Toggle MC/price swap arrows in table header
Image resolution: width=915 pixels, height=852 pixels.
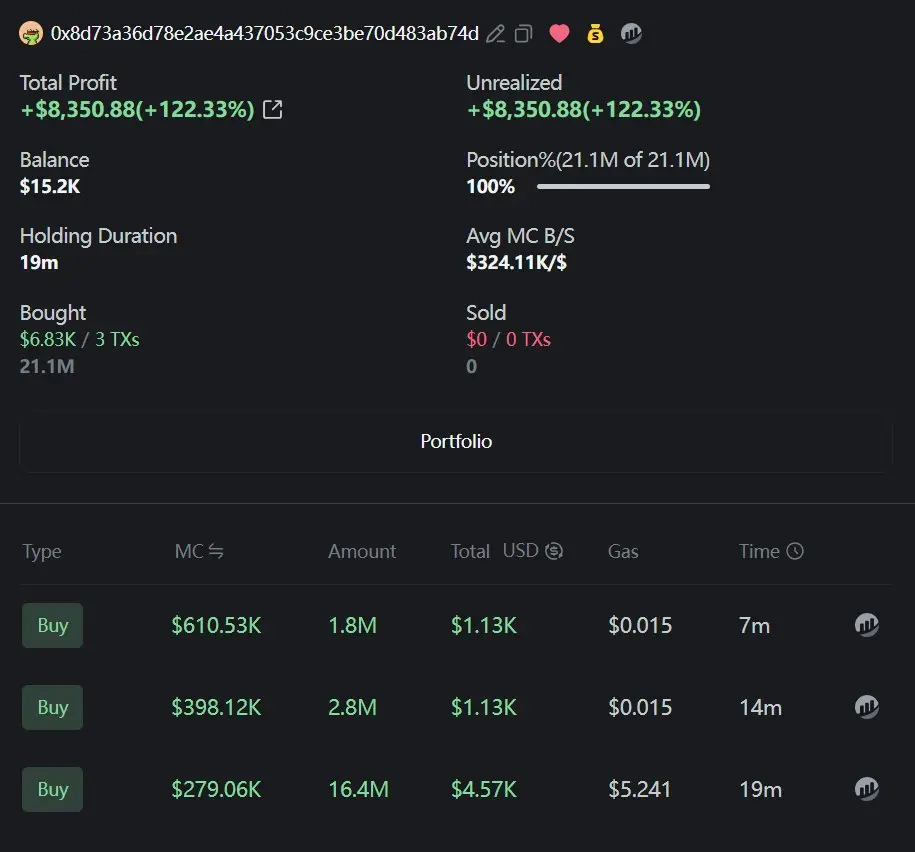tap(215, 551)
